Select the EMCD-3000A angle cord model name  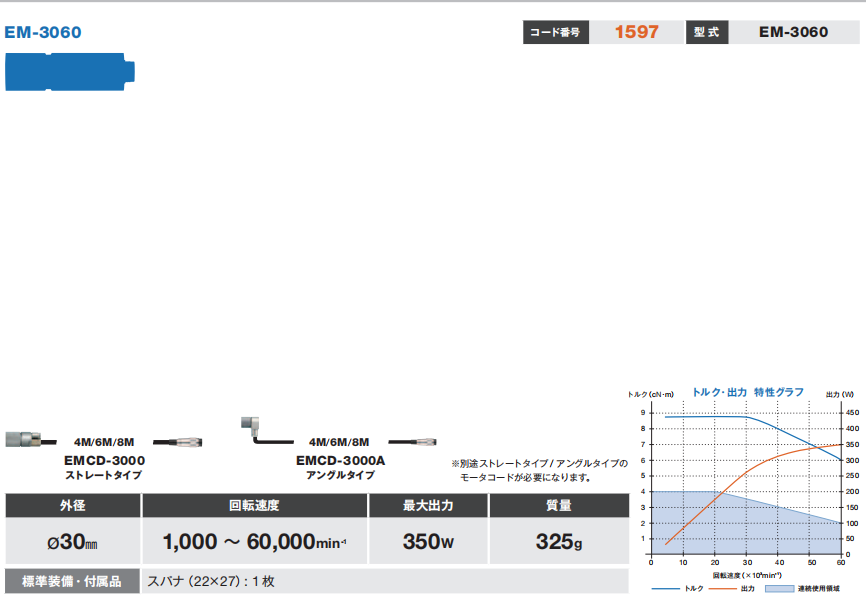tap(340, 460)
